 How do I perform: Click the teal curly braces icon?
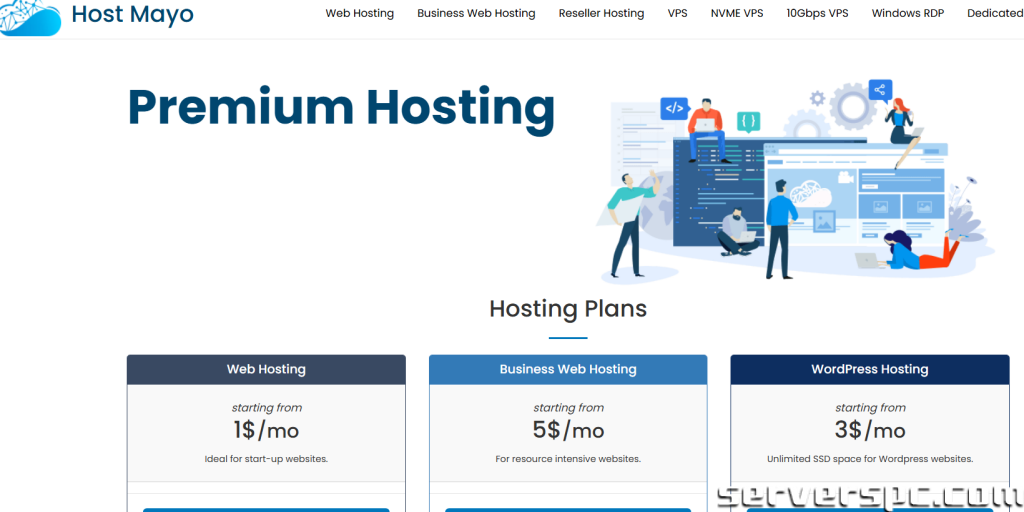point(748,122)
